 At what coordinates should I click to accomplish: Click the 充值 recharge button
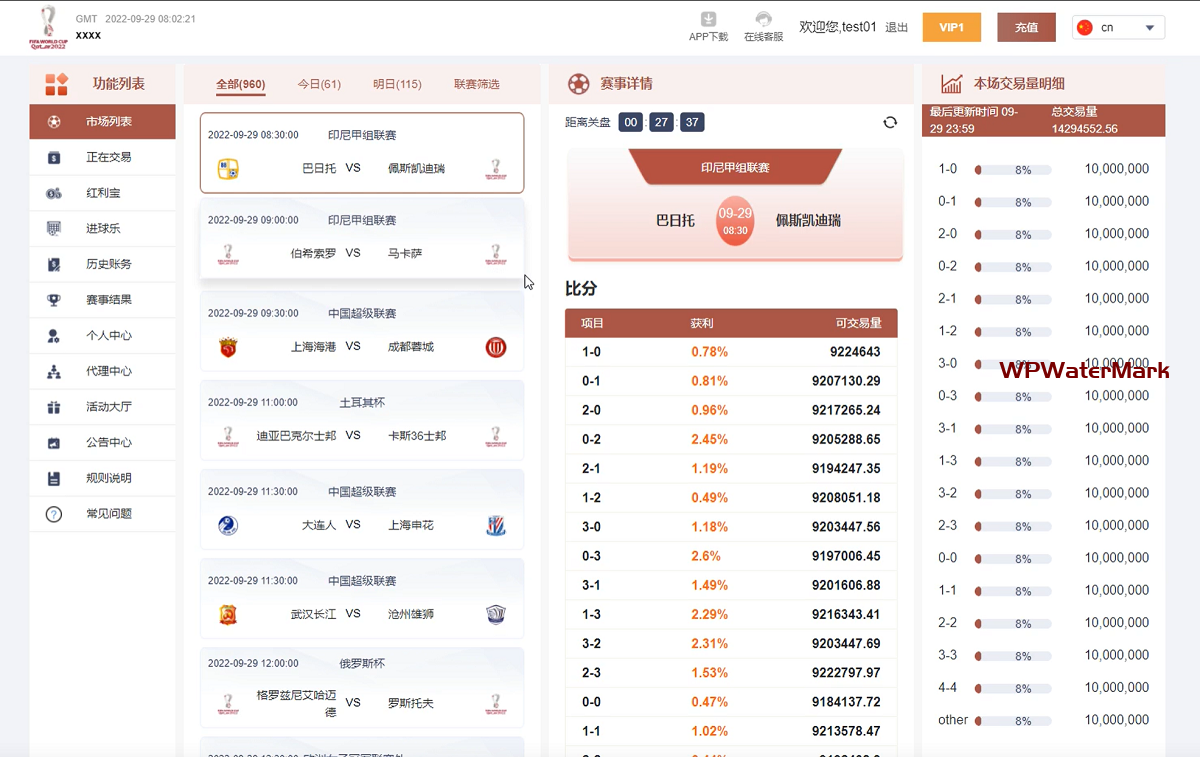1026,28
